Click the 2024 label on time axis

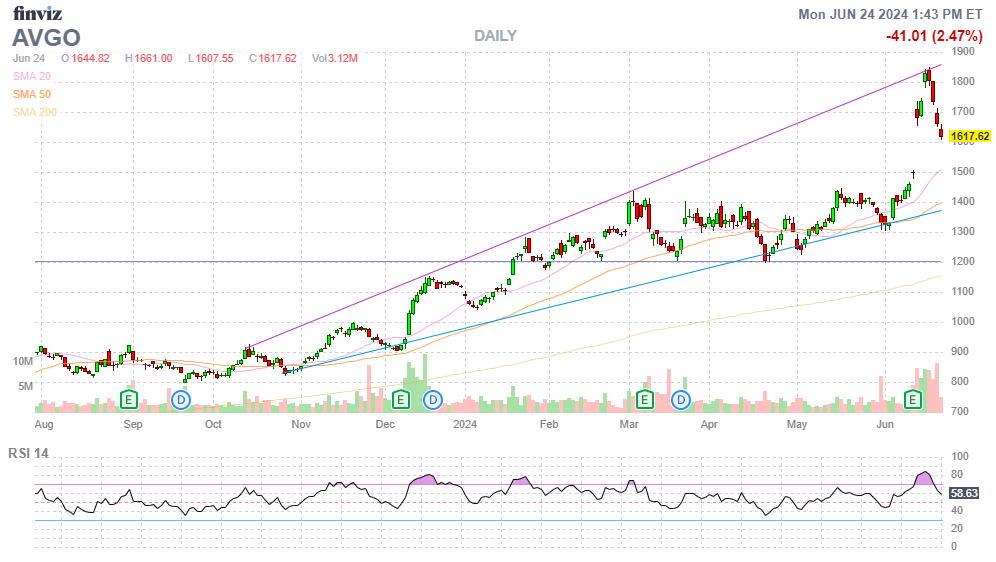465,424
